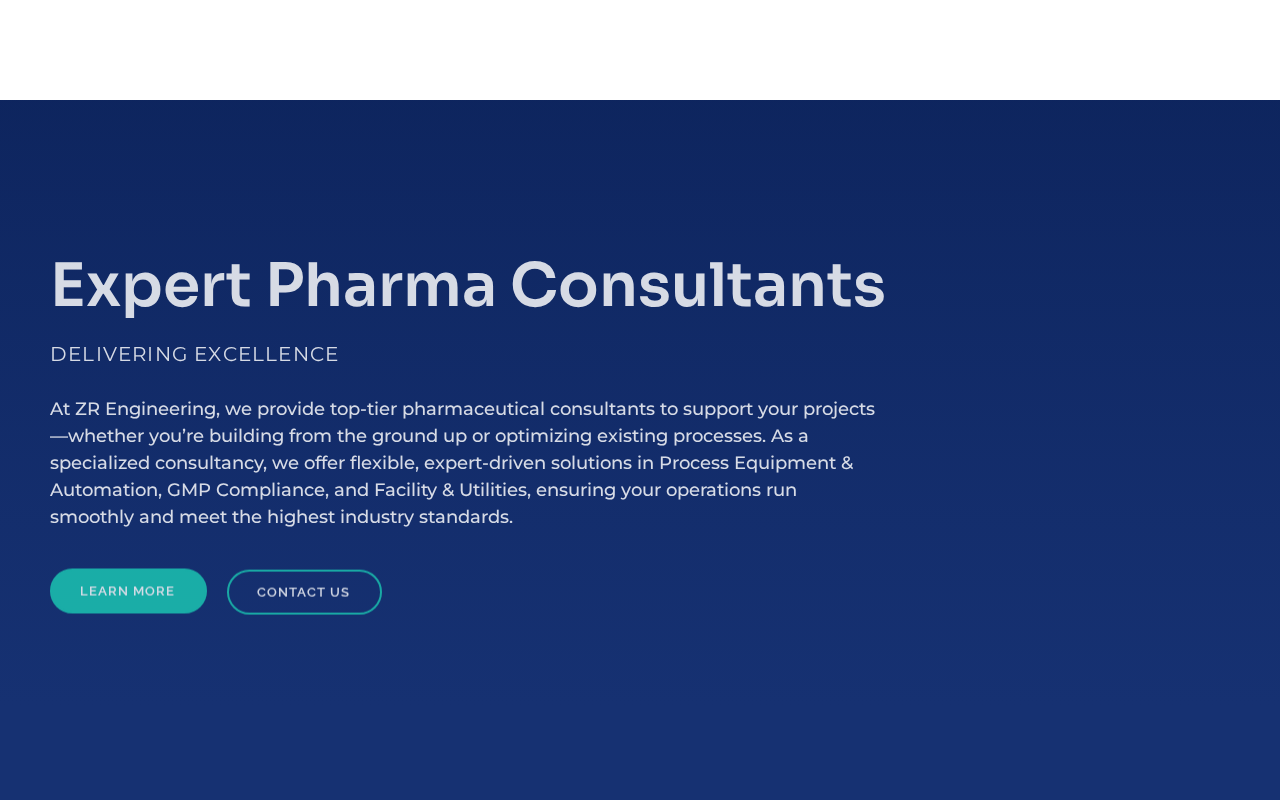Click the ZR Engineering text in paragraph
Screen dimensions: 1280x800
[x=146, y=409]
